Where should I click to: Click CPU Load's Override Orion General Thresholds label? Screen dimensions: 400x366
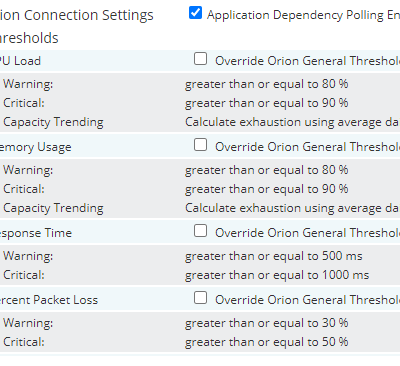307,61
